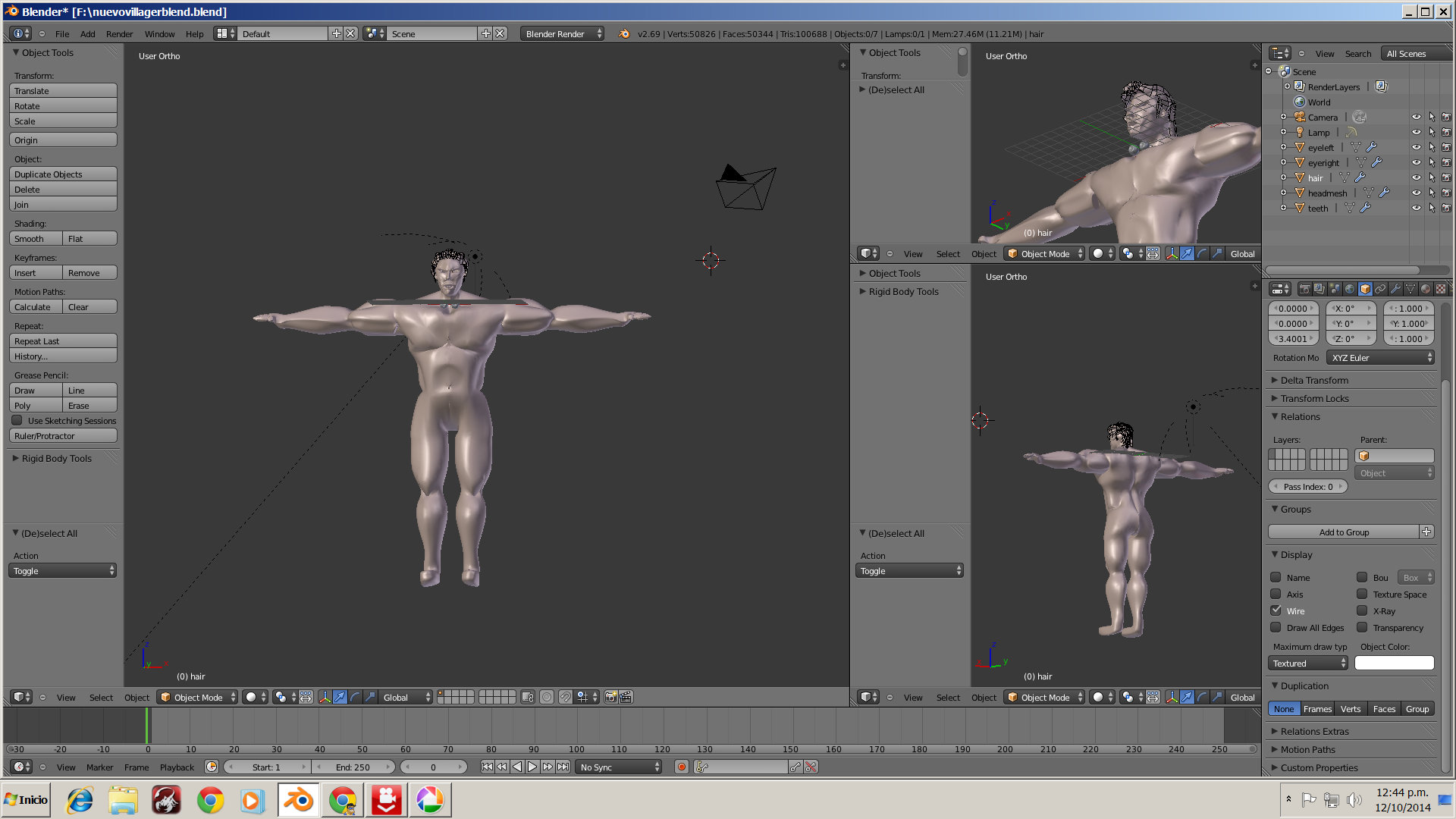Toggle the Wire display checkbox

click(x=1276, y=610)
